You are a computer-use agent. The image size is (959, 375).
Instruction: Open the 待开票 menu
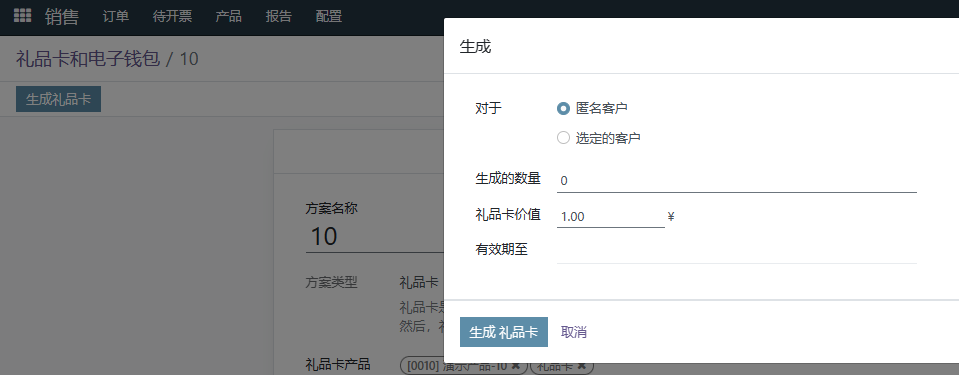[172, 17]
